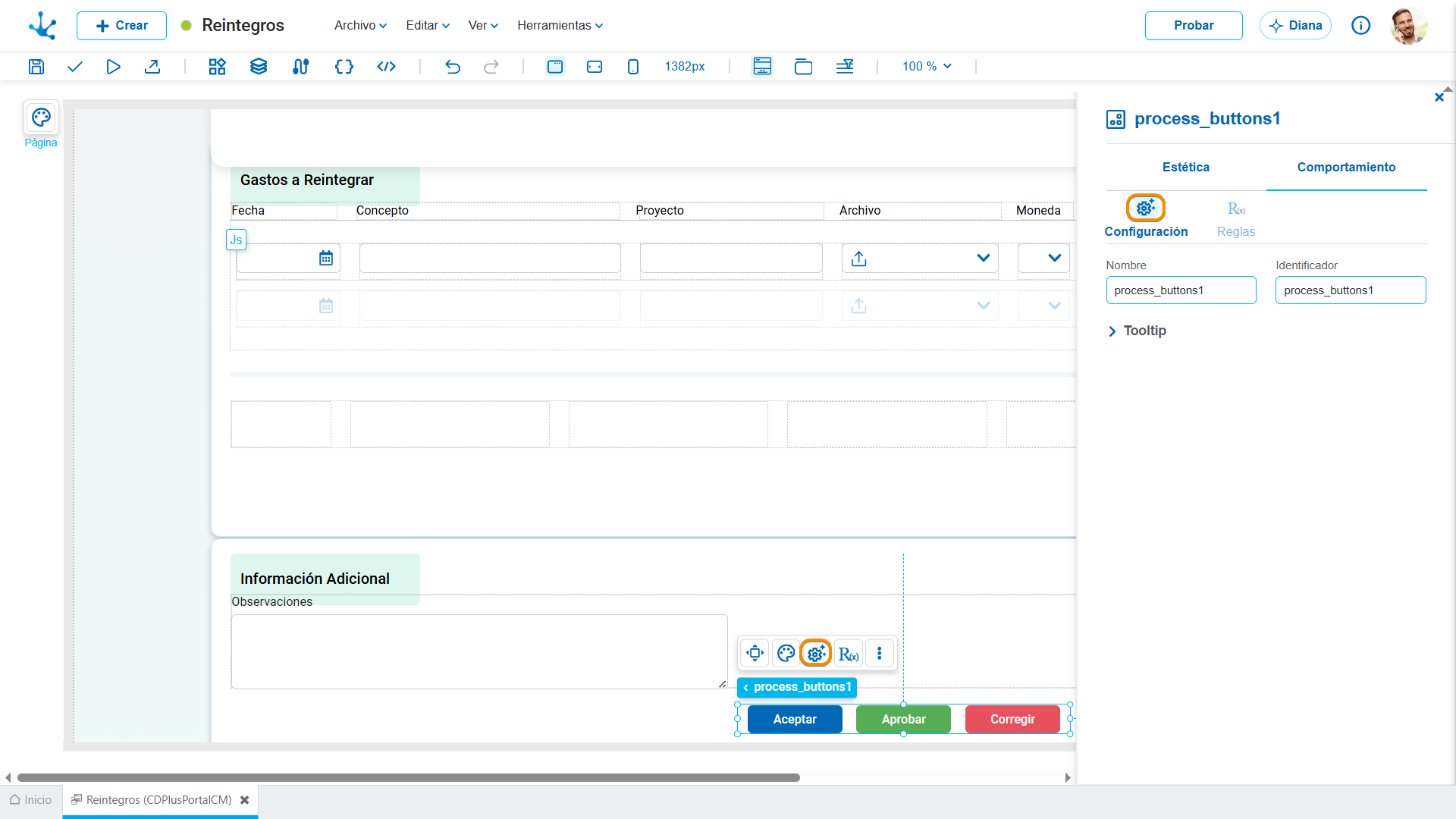Click the Probar button
Screen dimensions: 1456x819
click(x=1194, y=25)
